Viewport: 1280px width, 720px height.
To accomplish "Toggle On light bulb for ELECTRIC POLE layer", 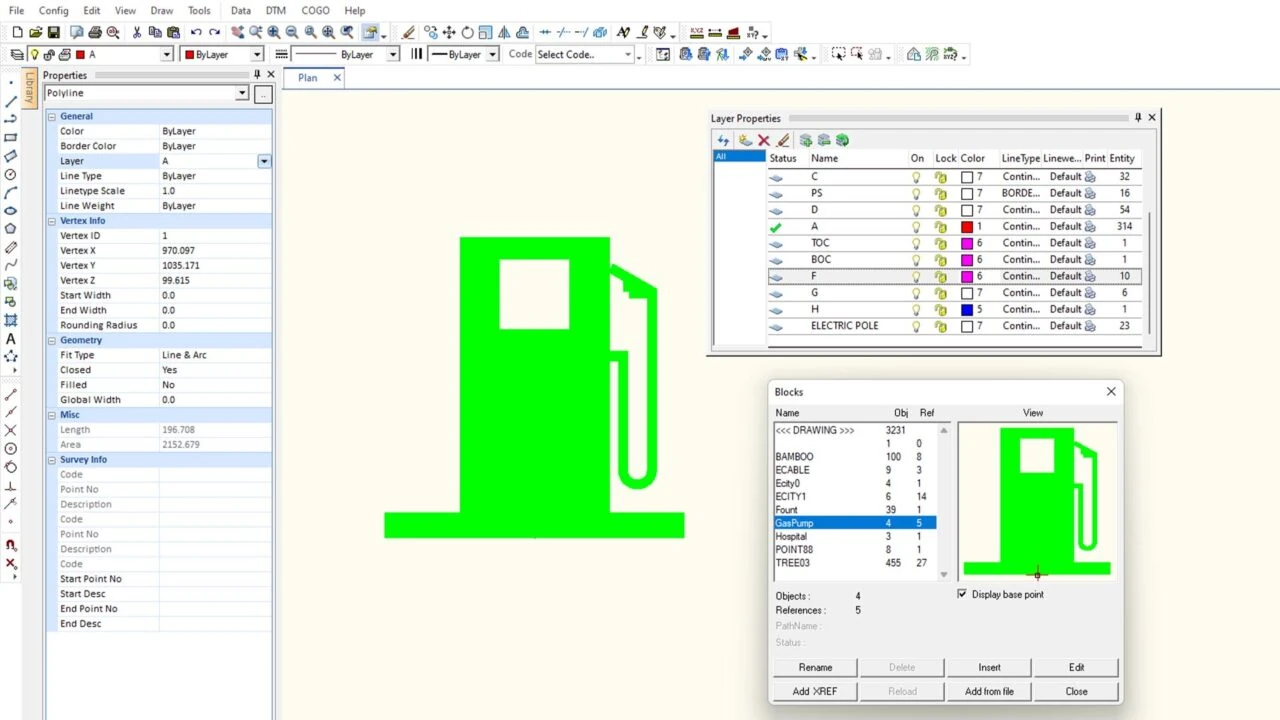I will pos(916,326).
